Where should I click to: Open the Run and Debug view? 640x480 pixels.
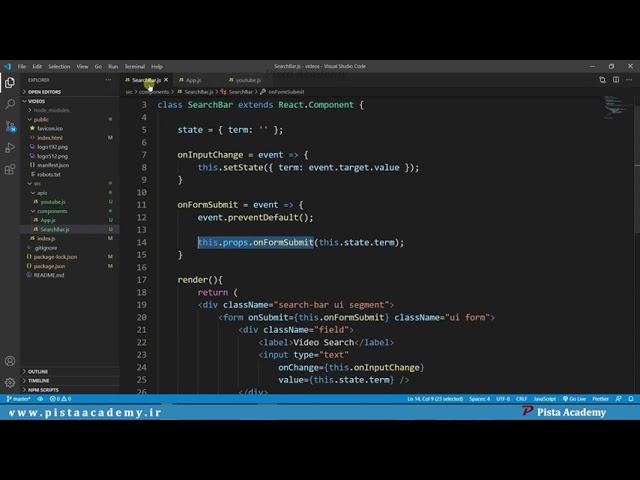coord(10,147)
